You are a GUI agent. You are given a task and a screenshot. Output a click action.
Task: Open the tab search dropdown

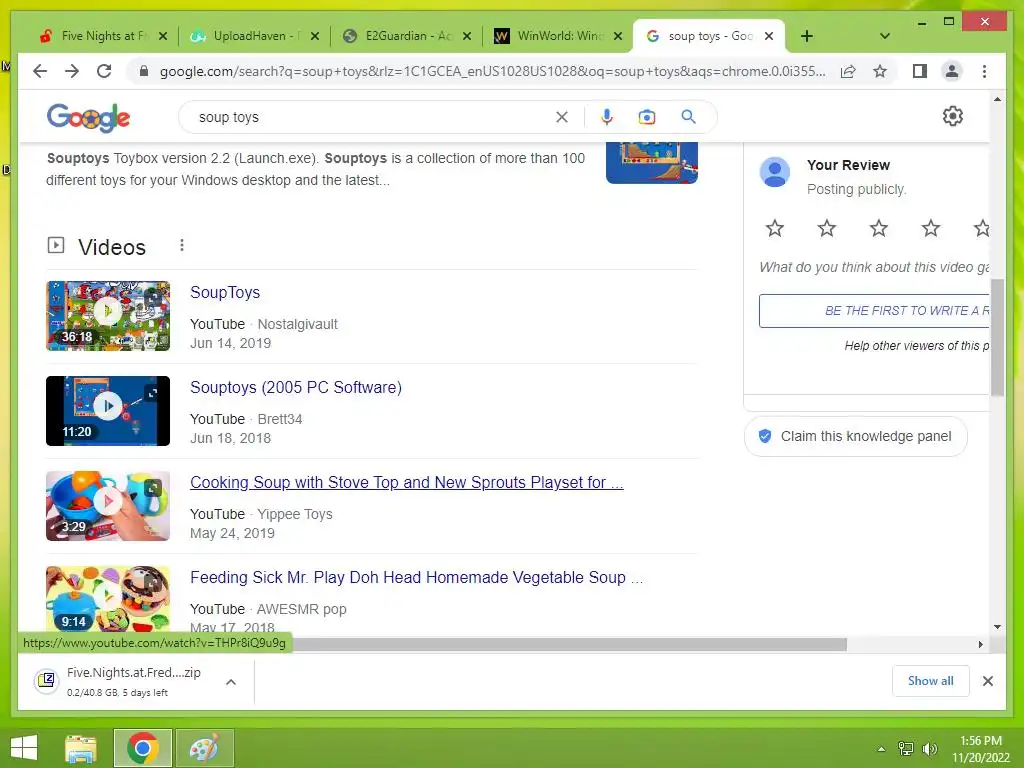coord(885,36)
